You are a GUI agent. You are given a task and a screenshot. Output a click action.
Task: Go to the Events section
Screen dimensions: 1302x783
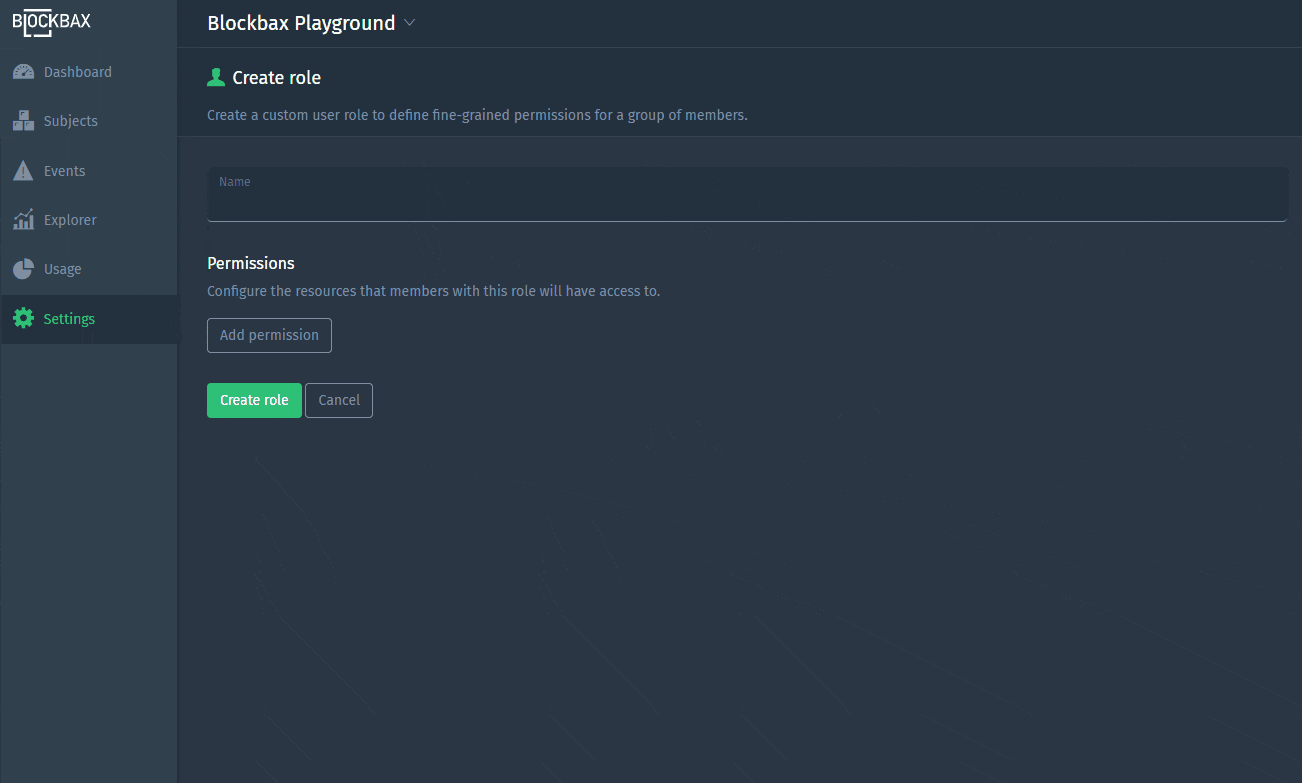64,170
